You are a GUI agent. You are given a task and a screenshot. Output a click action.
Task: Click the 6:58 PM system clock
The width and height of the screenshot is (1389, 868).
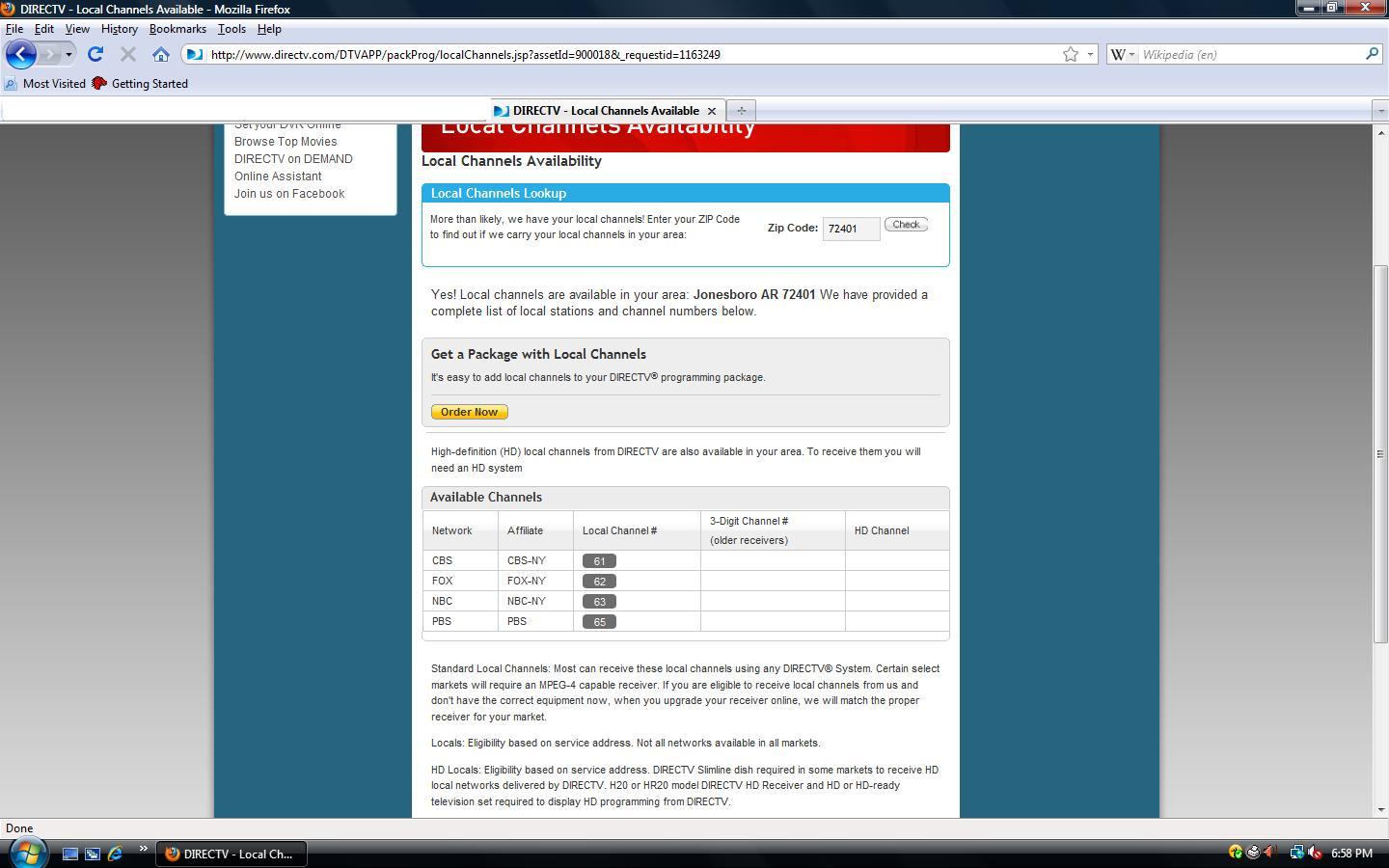point(1351,854)
